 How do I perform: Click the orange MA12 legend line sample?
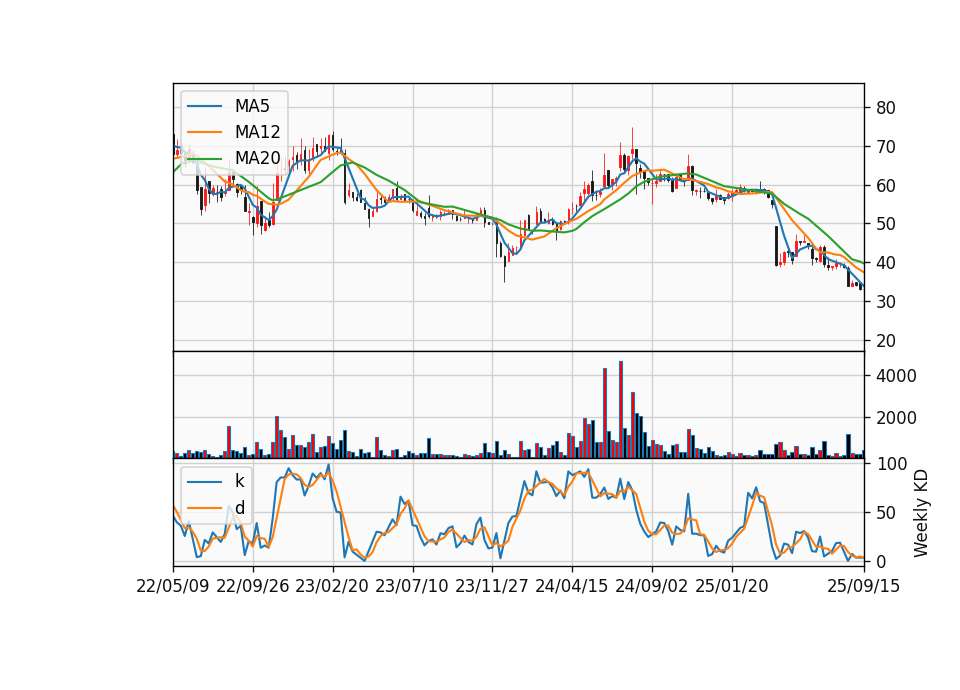[204, 132]
